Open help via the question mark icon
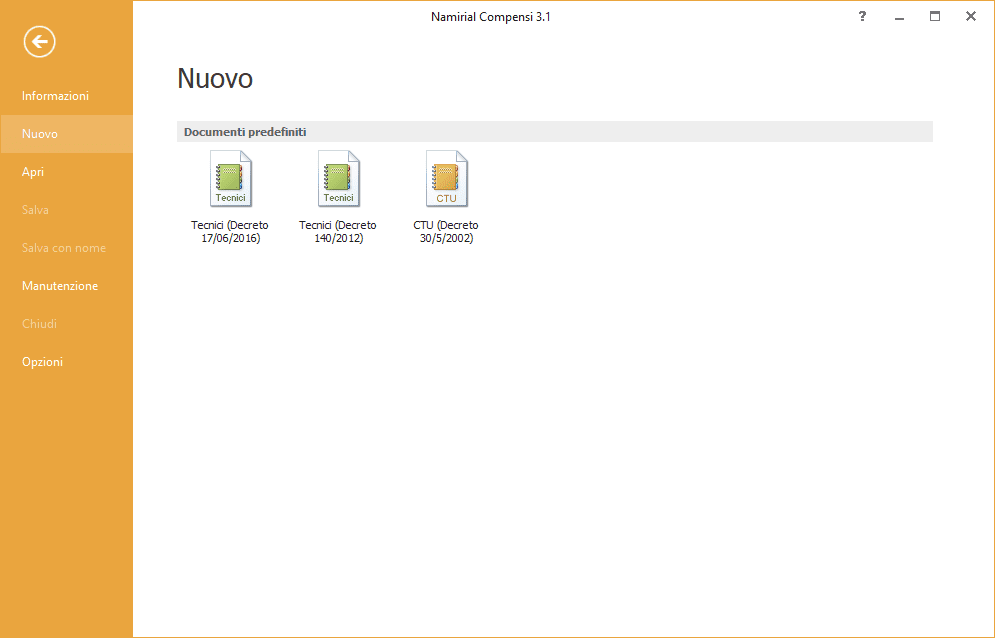The width and height of the screenshot is (995, 638). click(862, 16)
